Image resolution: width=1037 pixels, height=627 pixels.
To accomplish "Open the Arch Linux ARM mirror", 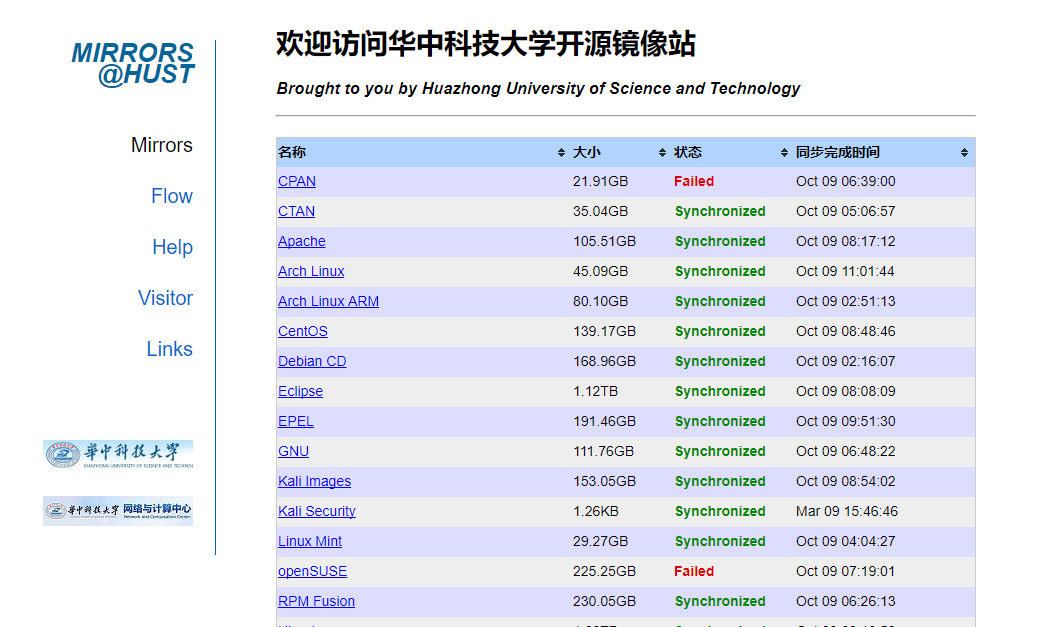I will pyautogui.click(x=328, y=301).
